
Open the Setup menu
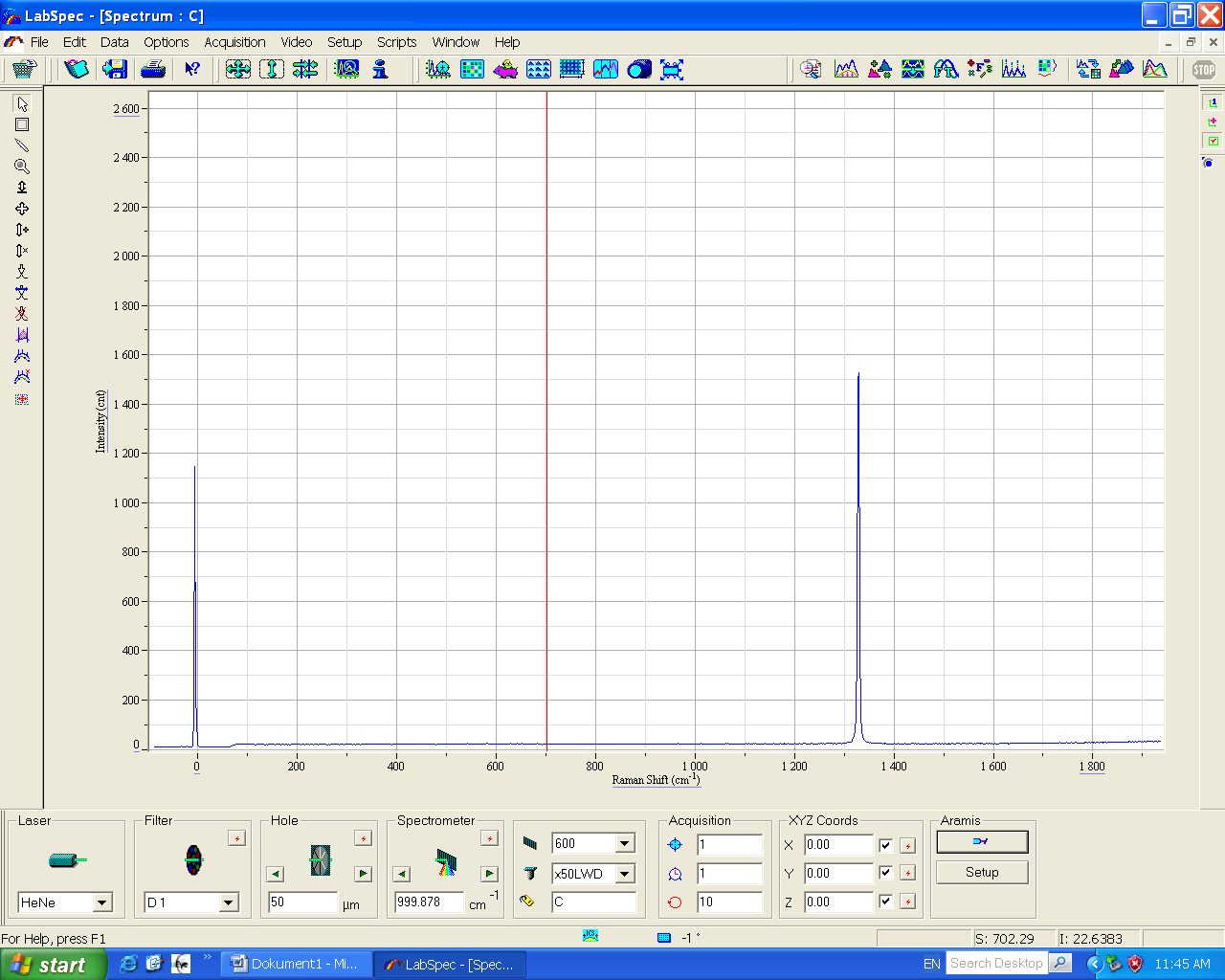345,42
